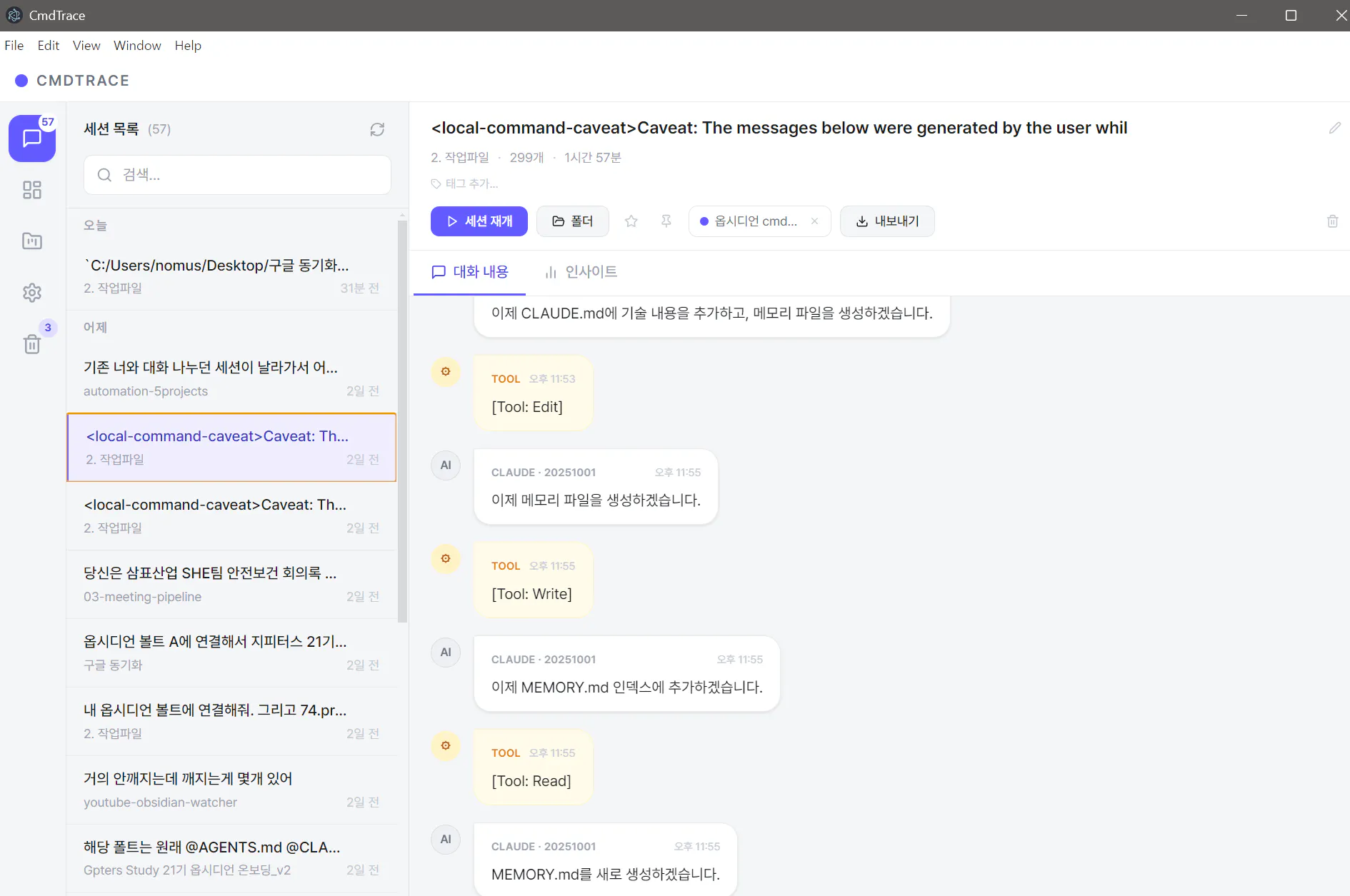
Task: Open the trash bin in sidebar
Action: click(32, 344)
